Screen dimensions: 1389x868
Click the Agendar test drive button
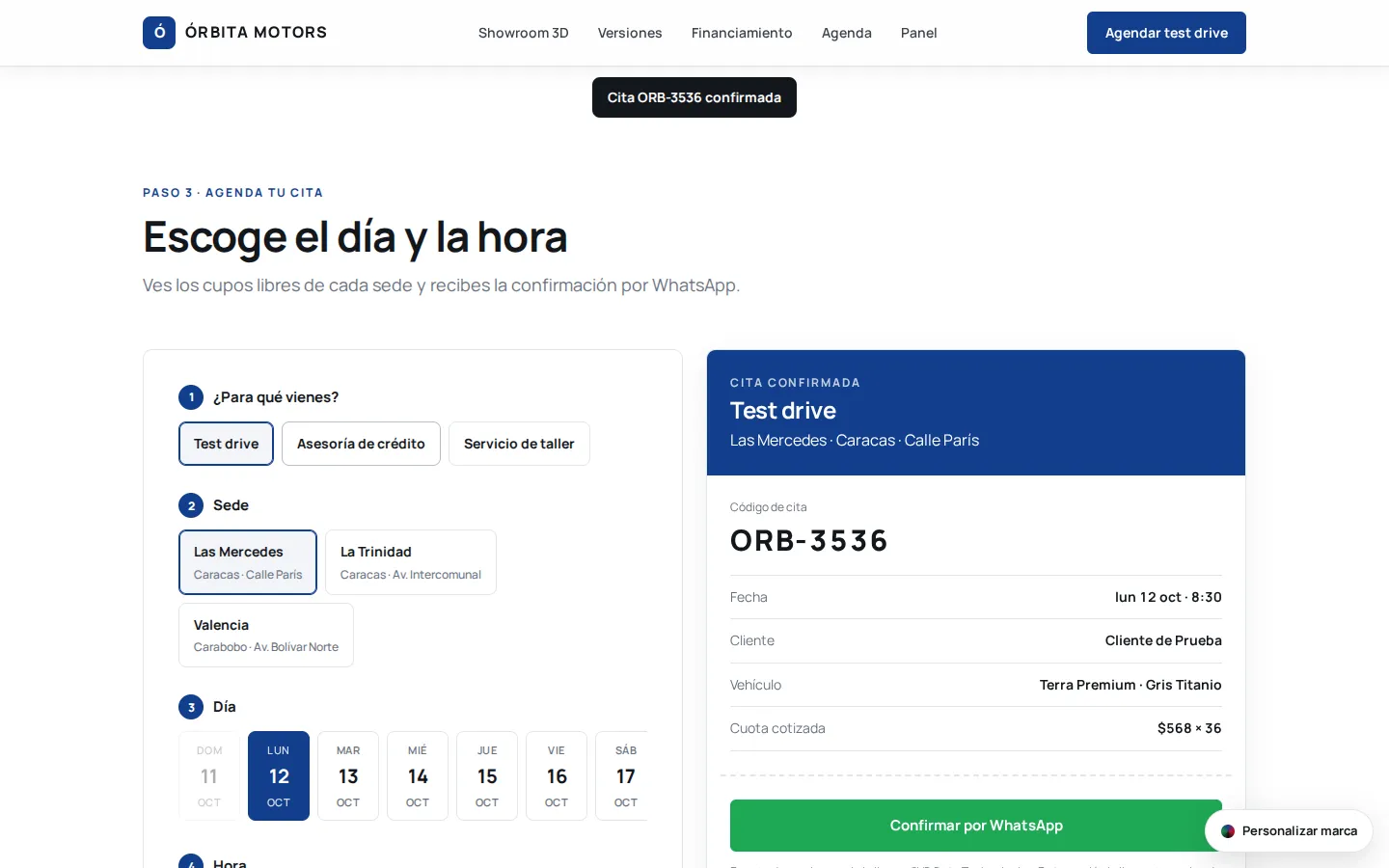[x=1166, y=33]
